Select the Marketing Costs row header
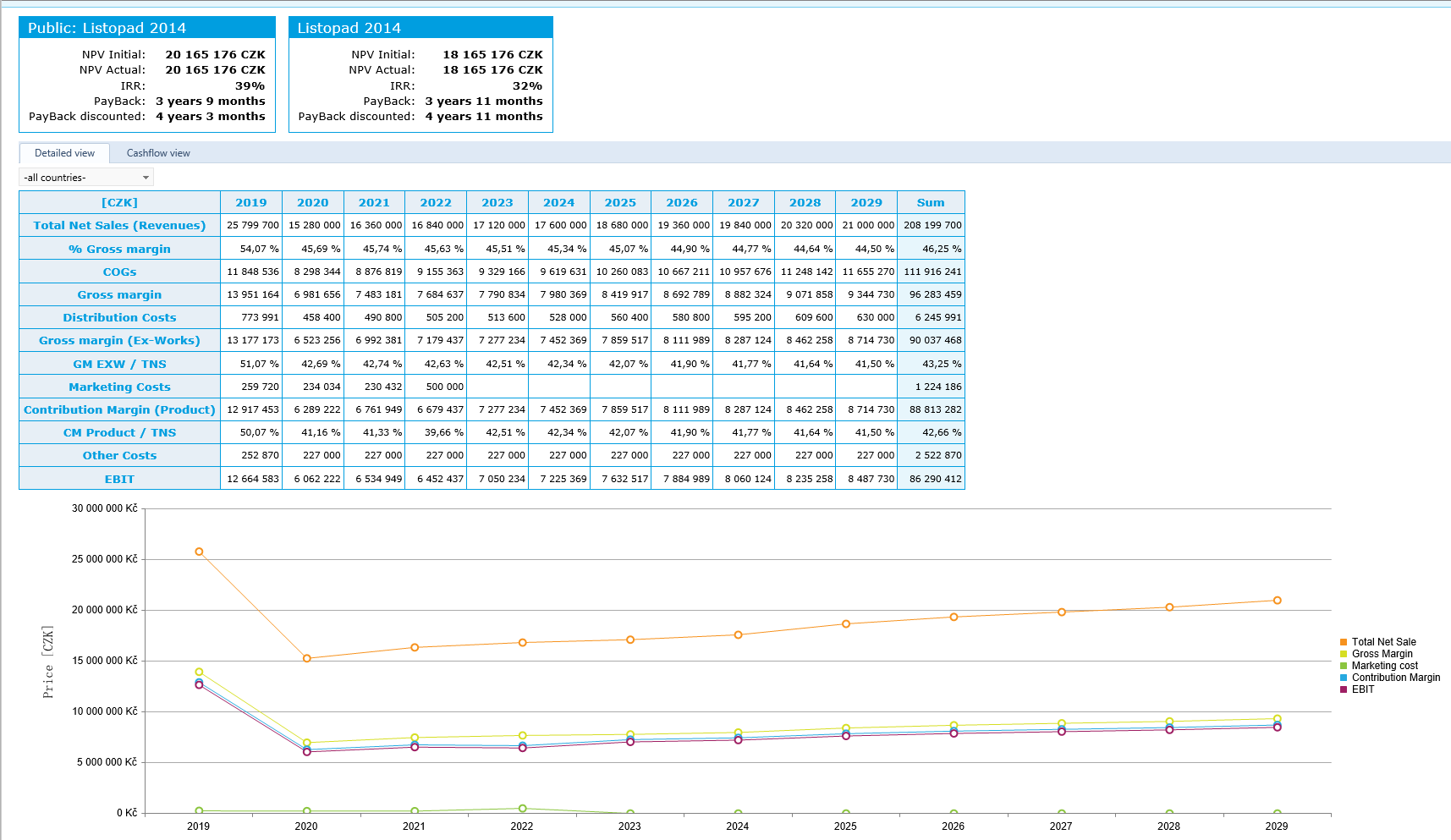Viewport: 1451px width, 840px height. [119, 387]
